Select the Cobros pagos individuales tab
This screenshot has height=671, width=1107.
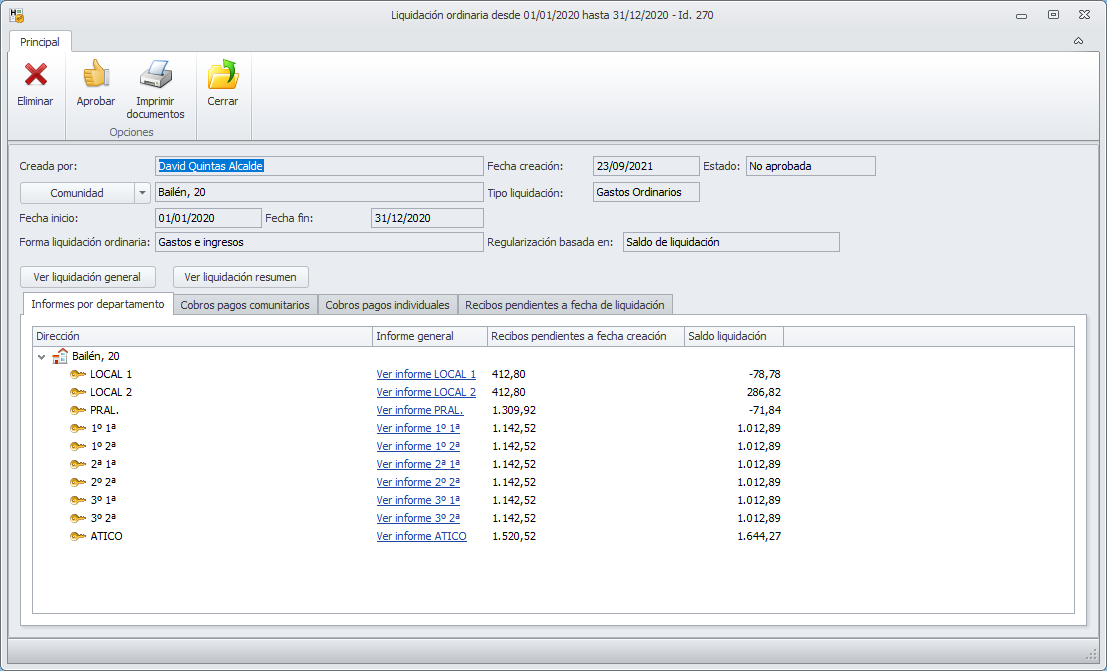coord(388,305)
